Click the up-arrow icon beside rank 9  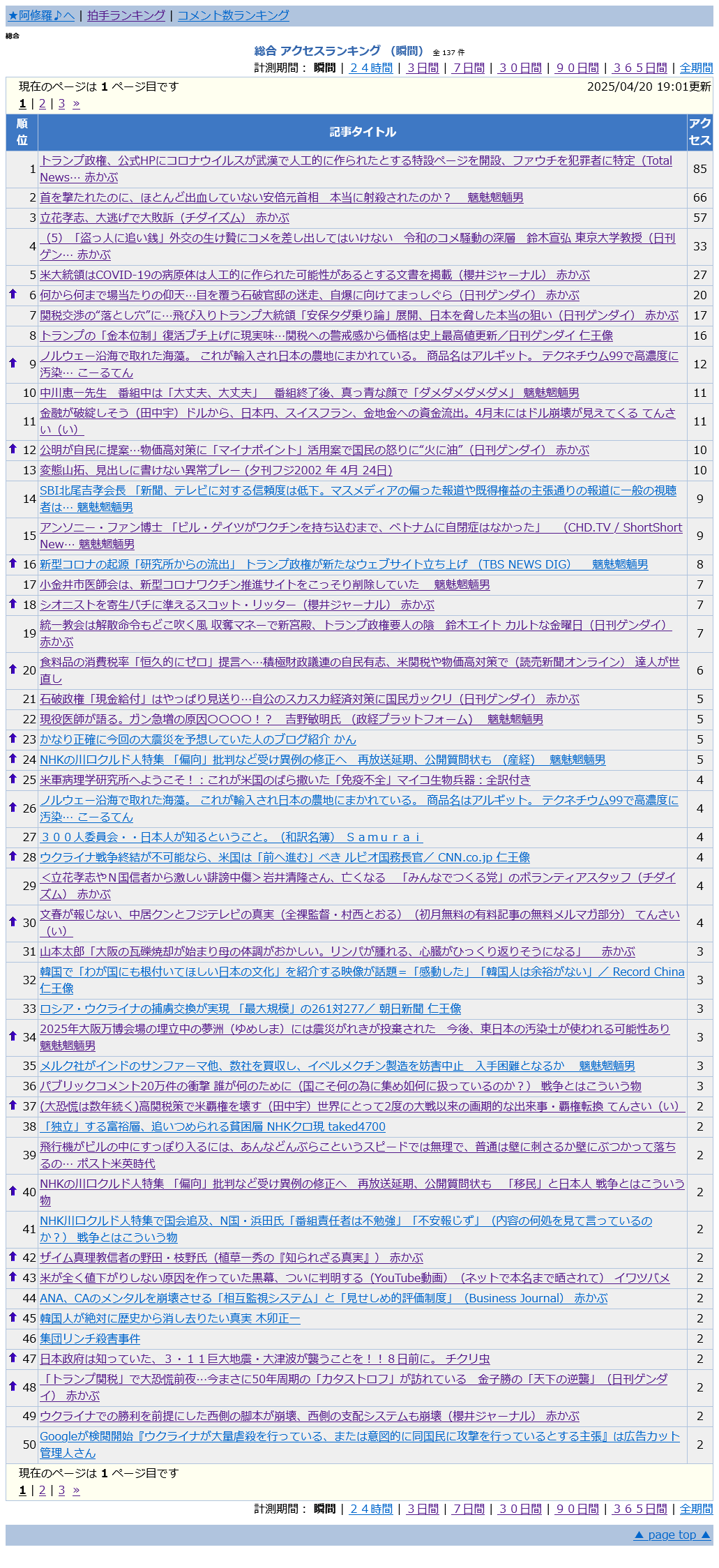pos(13,363)
